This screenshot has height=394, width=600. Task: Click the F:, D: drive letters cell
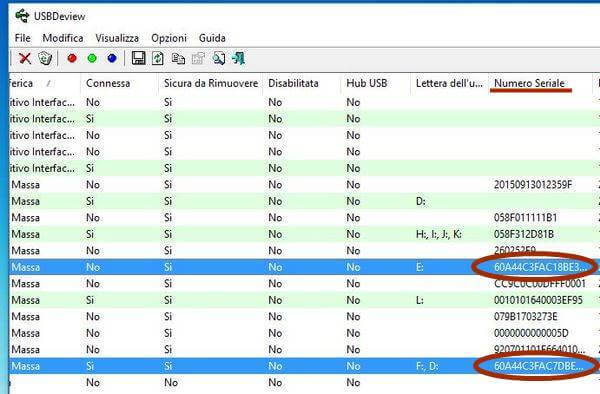coord(427,366)
